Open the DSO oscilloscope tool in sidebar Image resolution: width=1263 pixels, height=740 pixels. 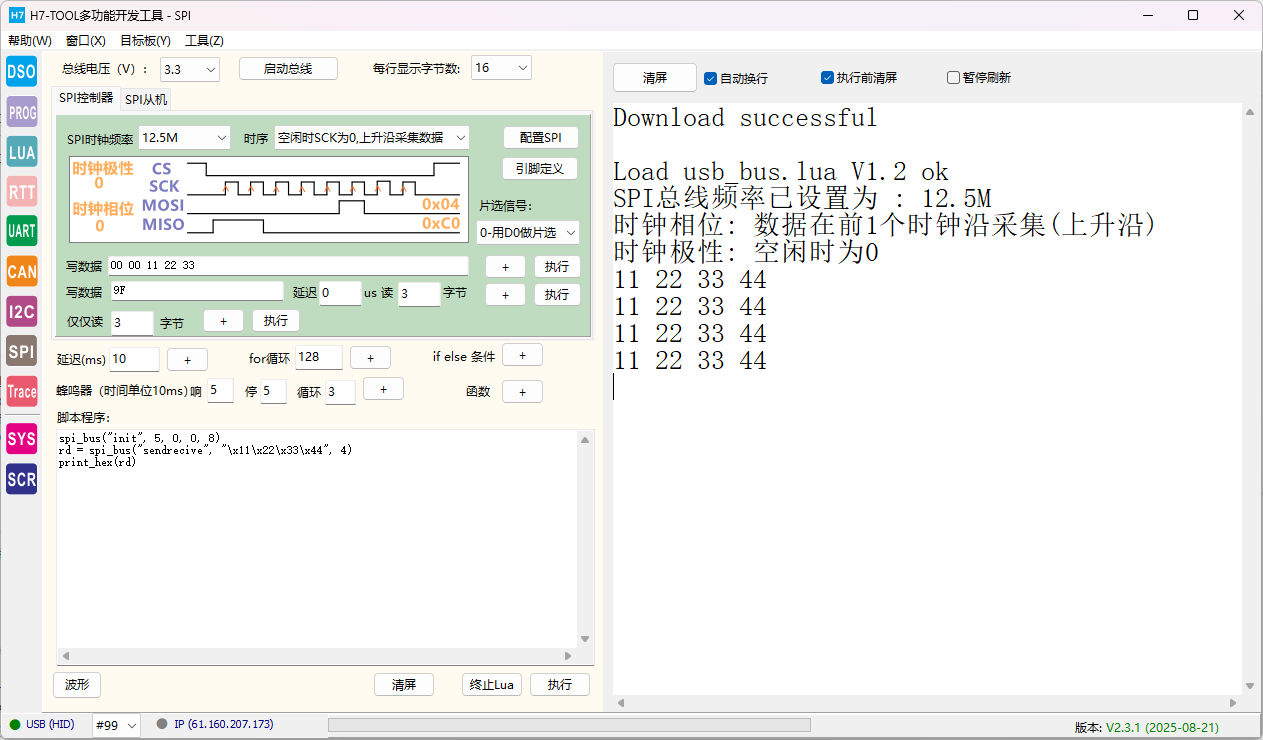[21, 72]
